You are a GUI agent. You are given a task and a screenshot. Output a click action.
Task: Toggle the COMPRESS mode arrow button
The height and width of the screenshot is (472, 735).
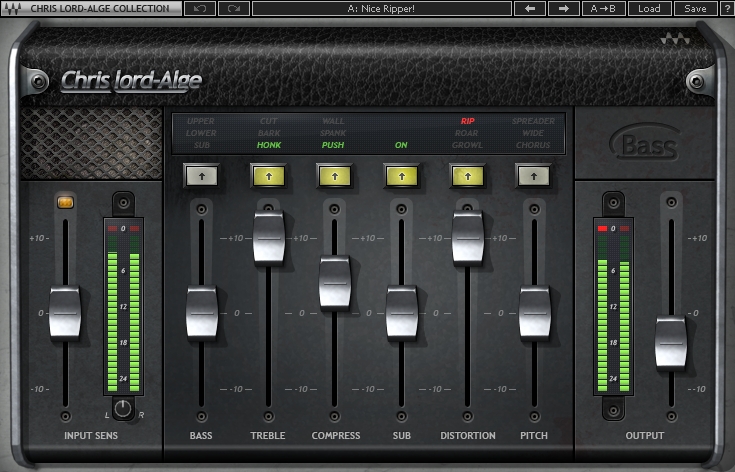point(335,176)
